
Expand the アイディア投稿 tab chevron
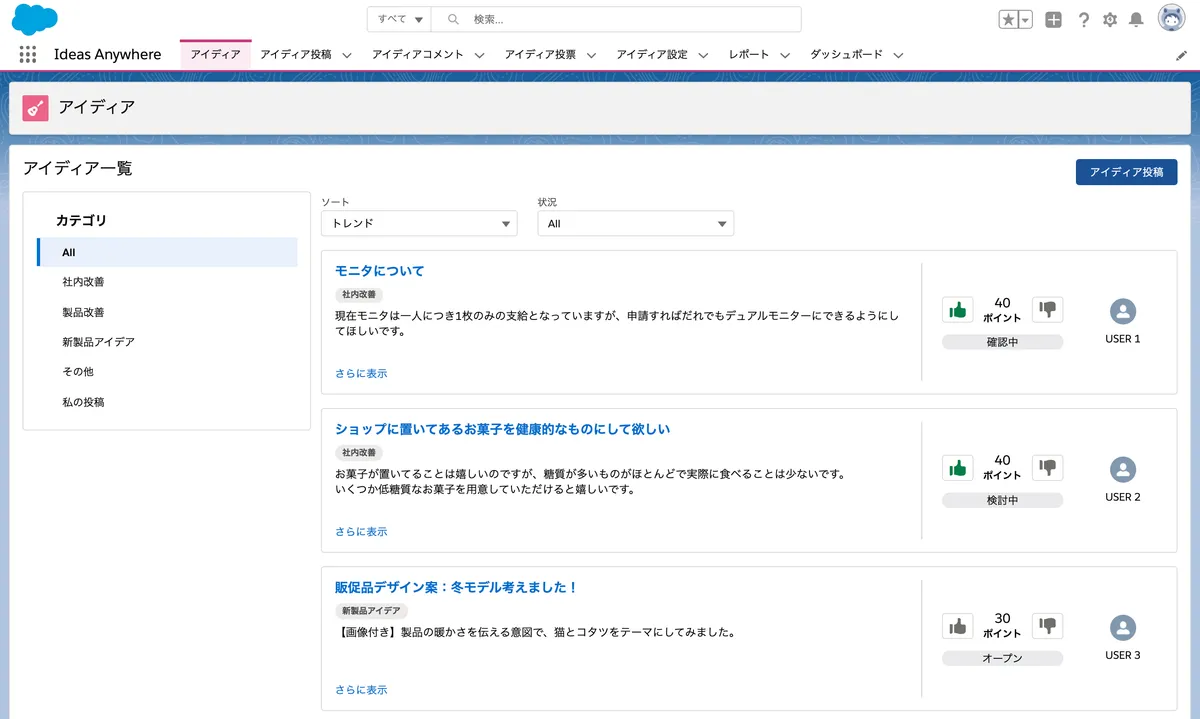pos(347,55)
